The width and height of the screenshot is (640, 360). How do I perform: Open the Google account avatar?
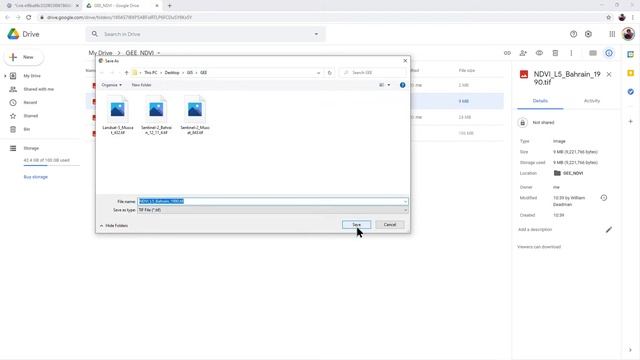click(628, 34)
